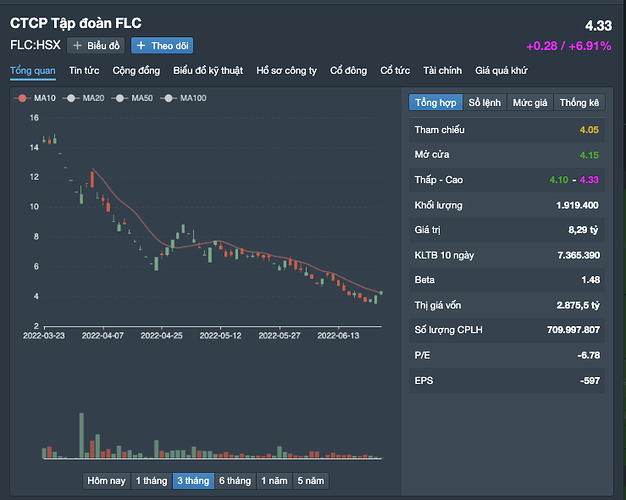This screenshot has width=626, height=500.
Task: Go to the Hồ sơ công ty tab
Action: (x=286, y=71)
